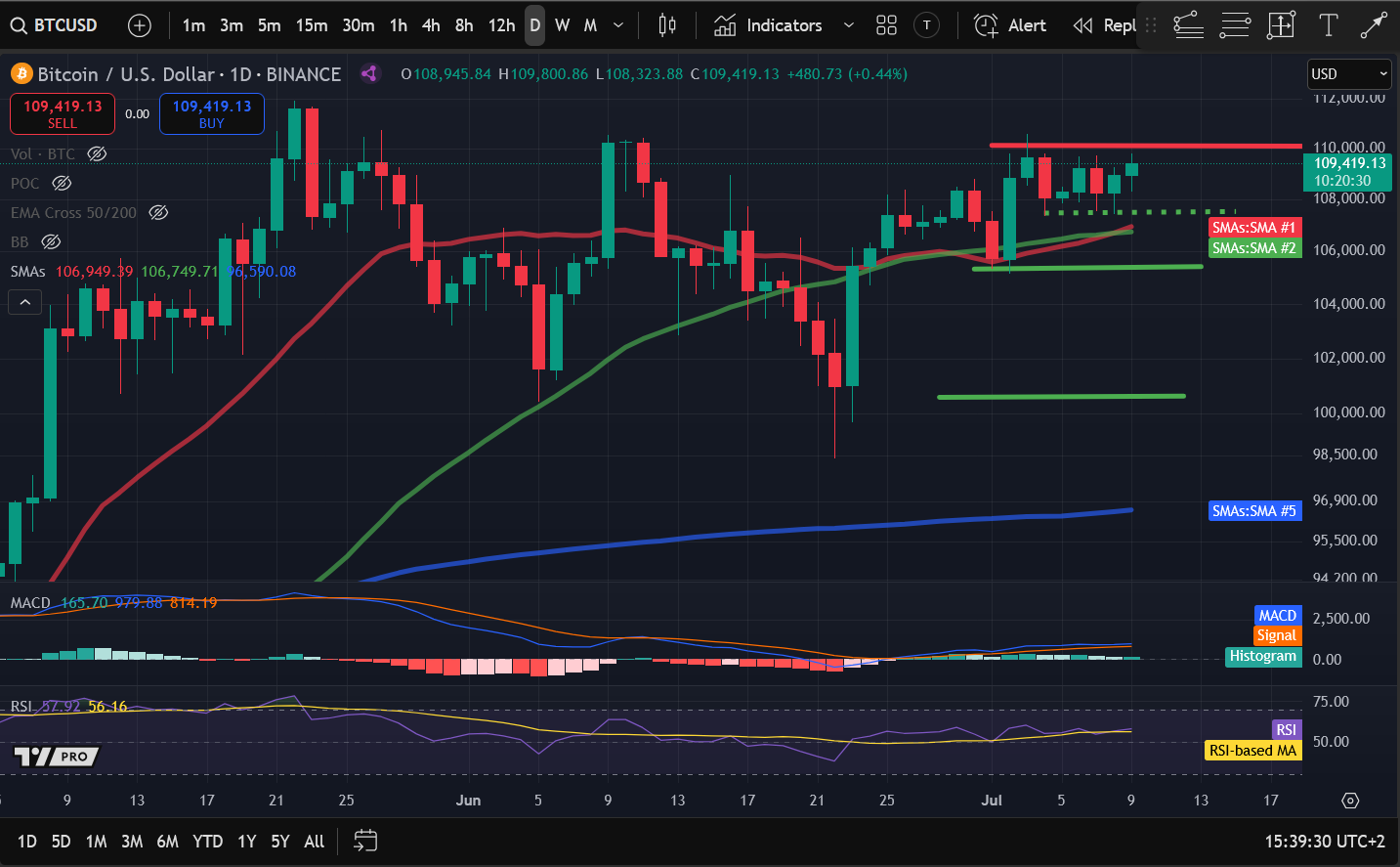Select the 15m timeframe
Screen dimensions: 1400x867
click(312, 25)
